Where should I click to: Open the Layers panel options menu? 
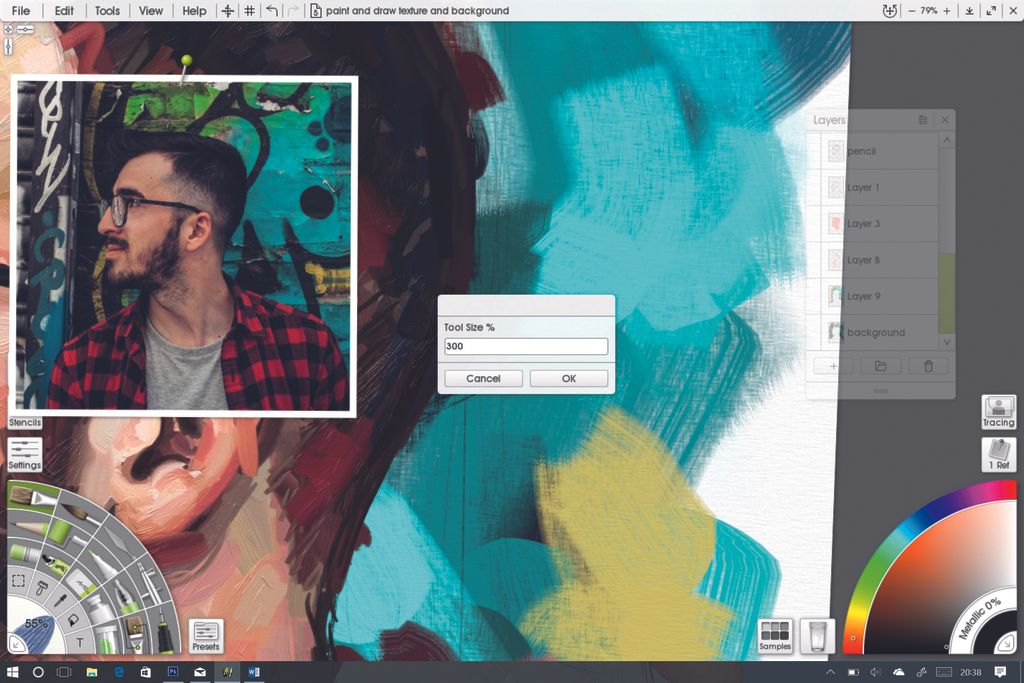pyautogui.click(x=921, y=119)
